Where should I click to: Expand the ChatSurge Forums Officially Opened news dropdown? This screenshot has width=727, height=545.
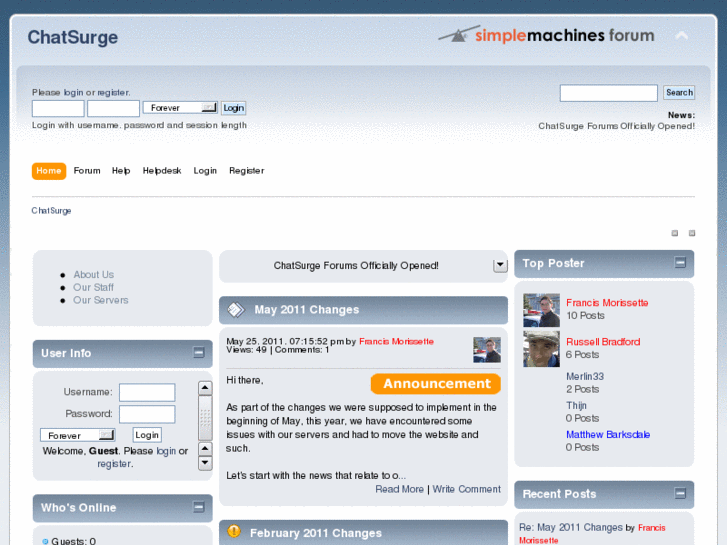point(500,265)
